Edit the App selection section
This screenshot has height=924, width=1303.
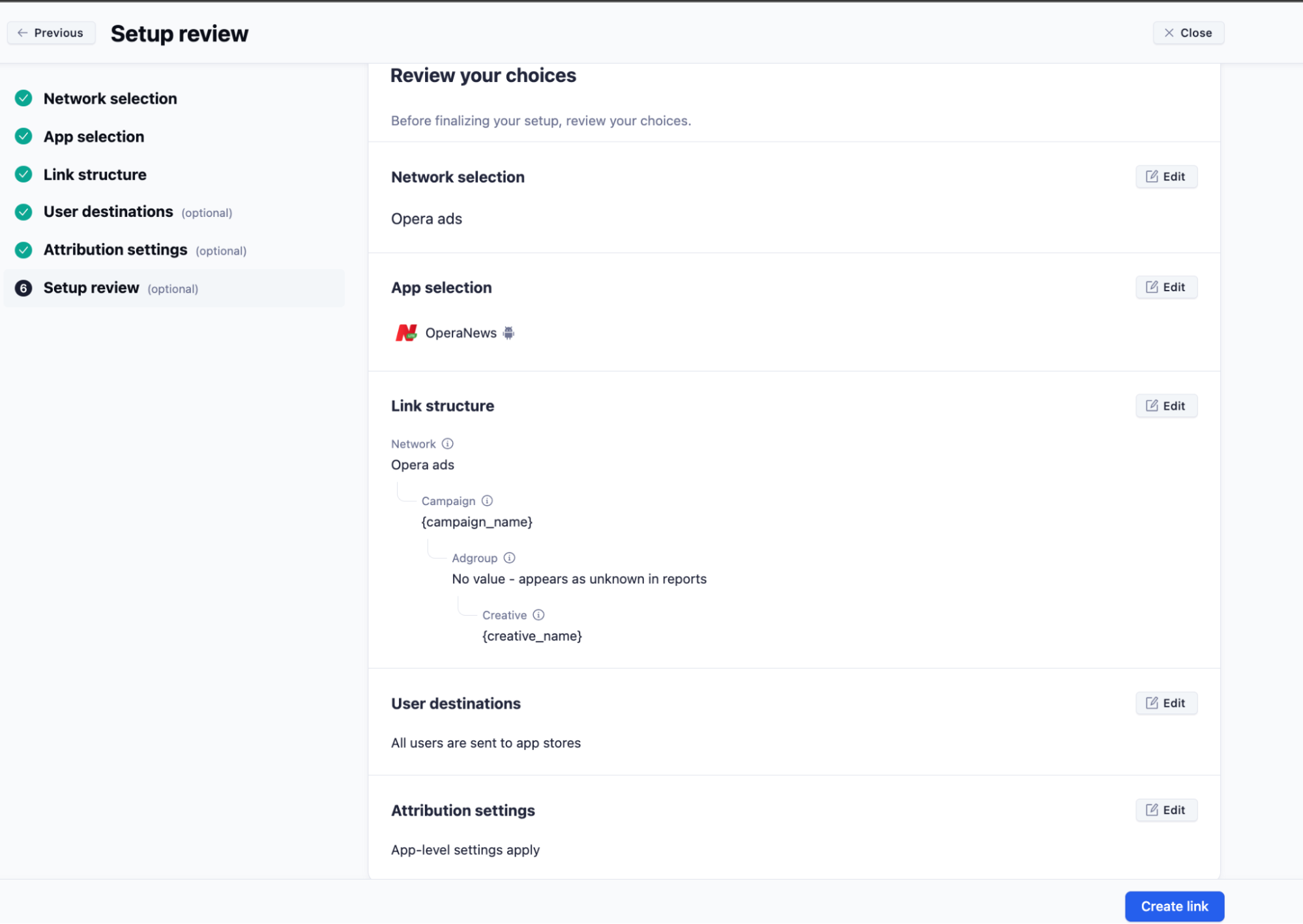[1165, 287]
